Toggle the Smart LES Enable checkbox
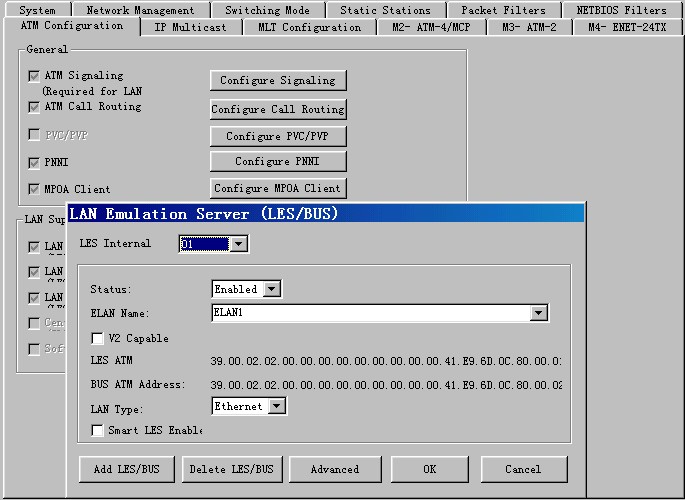 pyautogui.click(x=98, y=430)
